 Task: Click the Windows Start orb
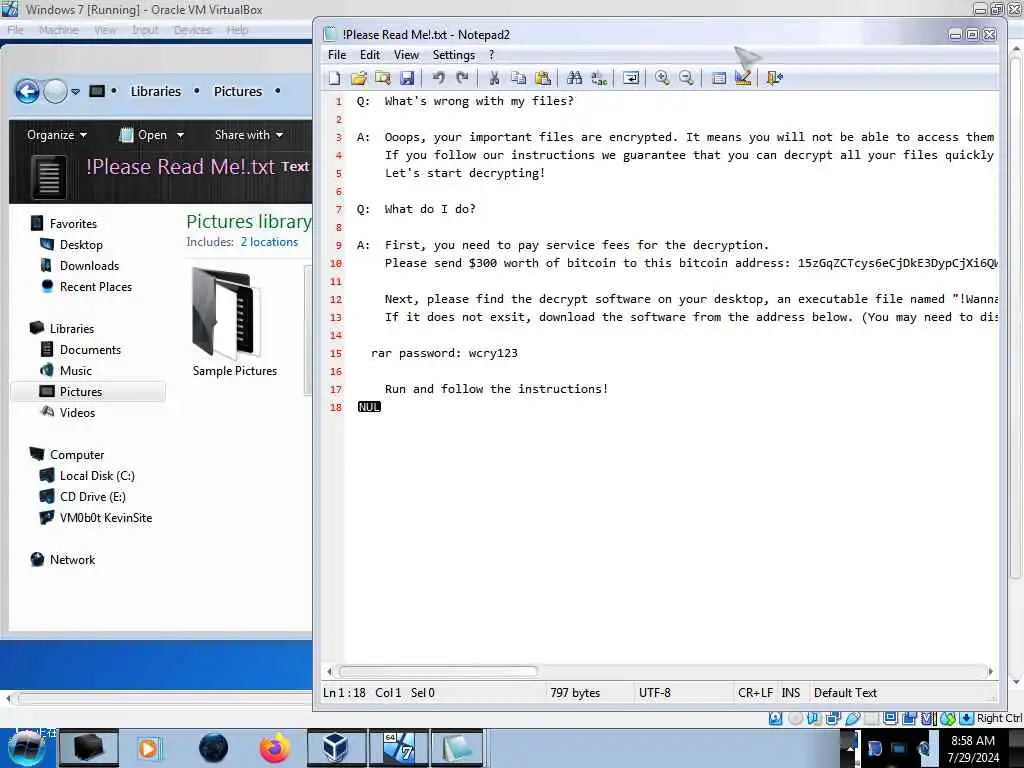point(26,748)
